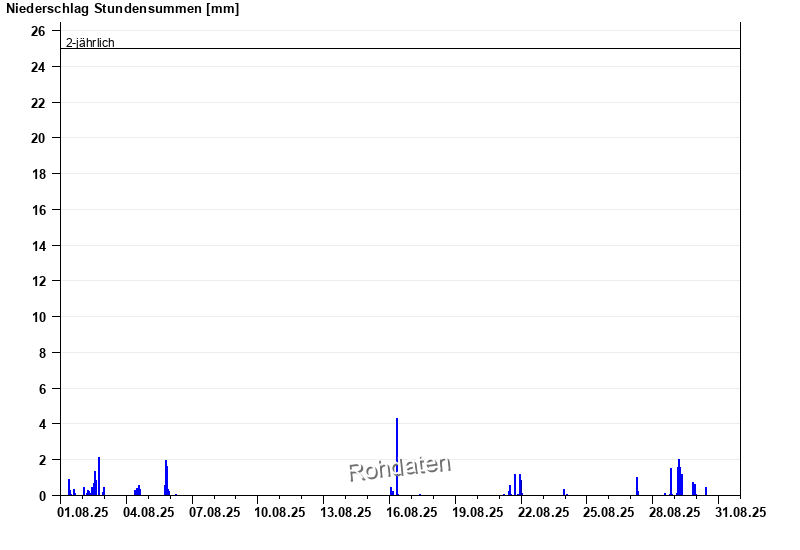Click the 2 mm bar just after 04.08.25
800x550 pixels.
[166, 478]
